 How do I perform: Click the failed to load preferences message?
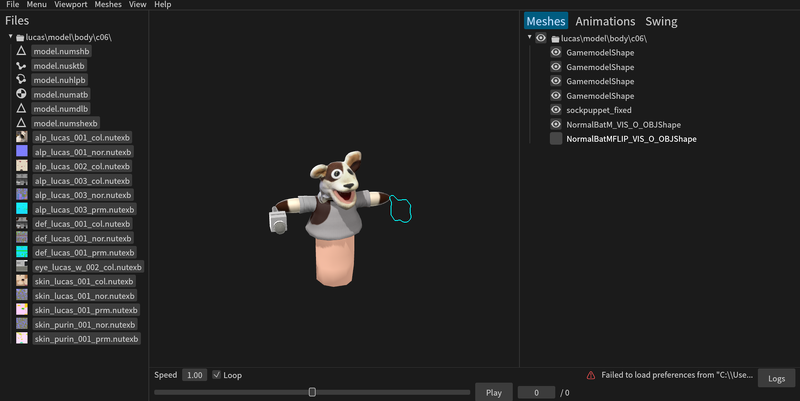pyautogui.click(x=677, y=375)
